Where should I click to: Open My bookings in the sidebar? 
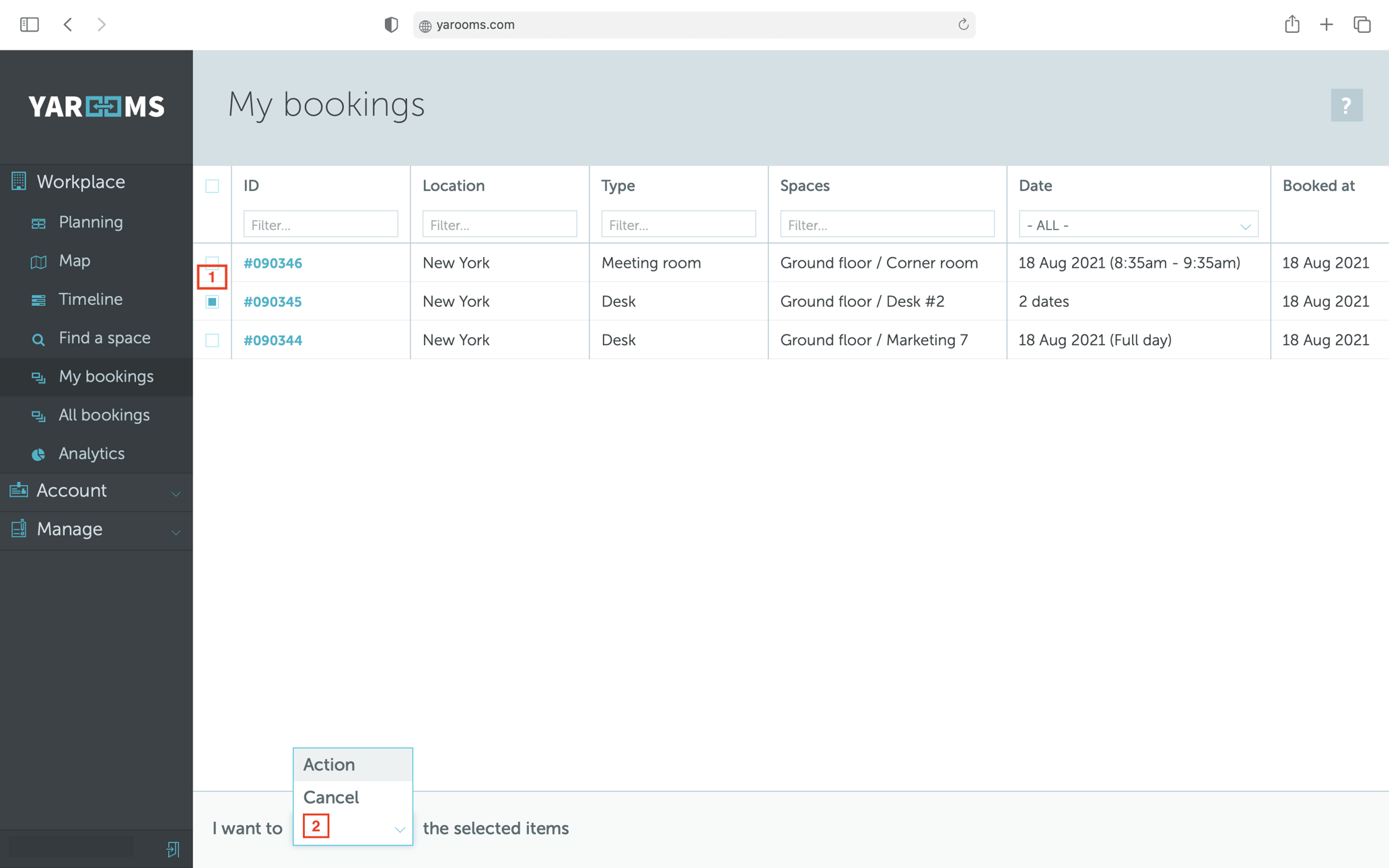[106, 377]
